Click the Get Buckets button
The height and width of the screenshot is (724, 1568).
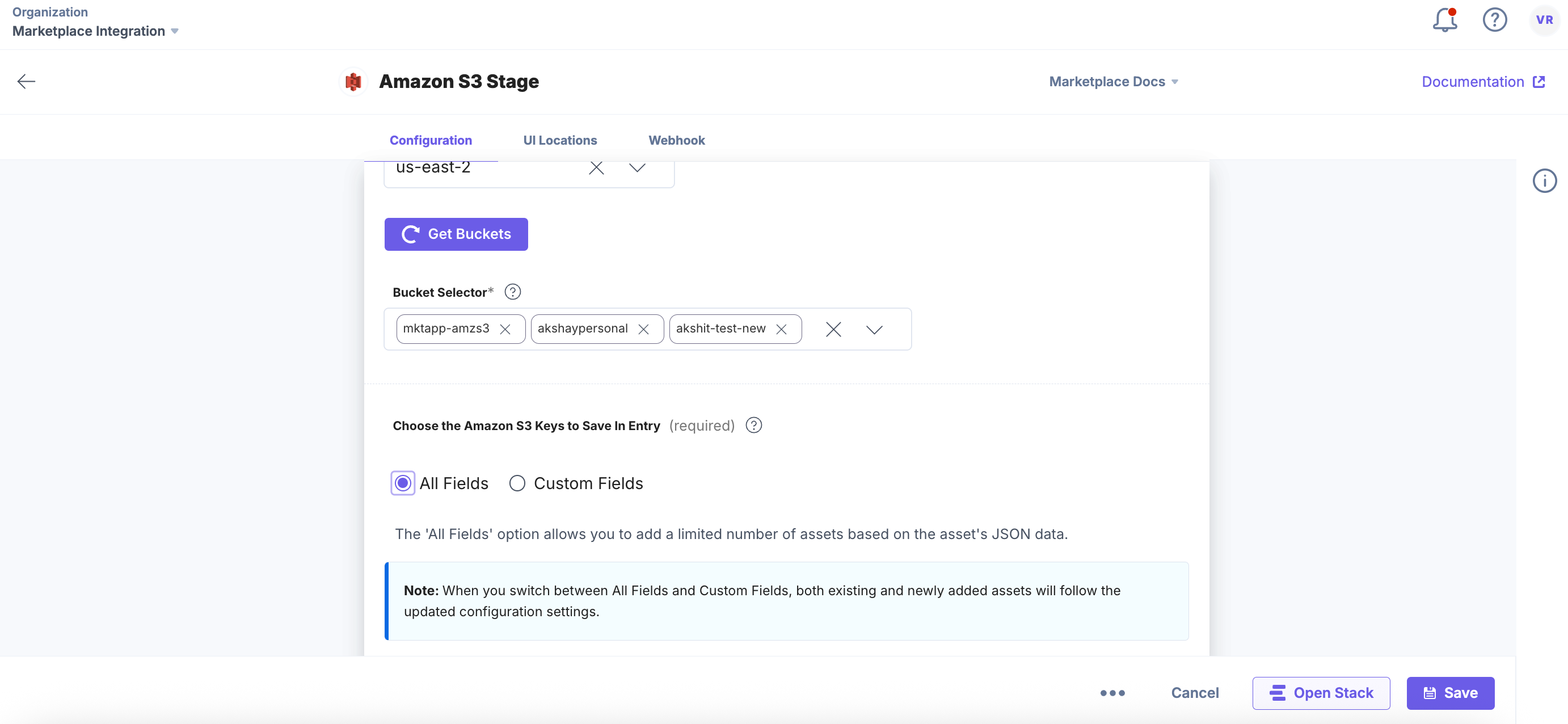[x=456, y=234]
